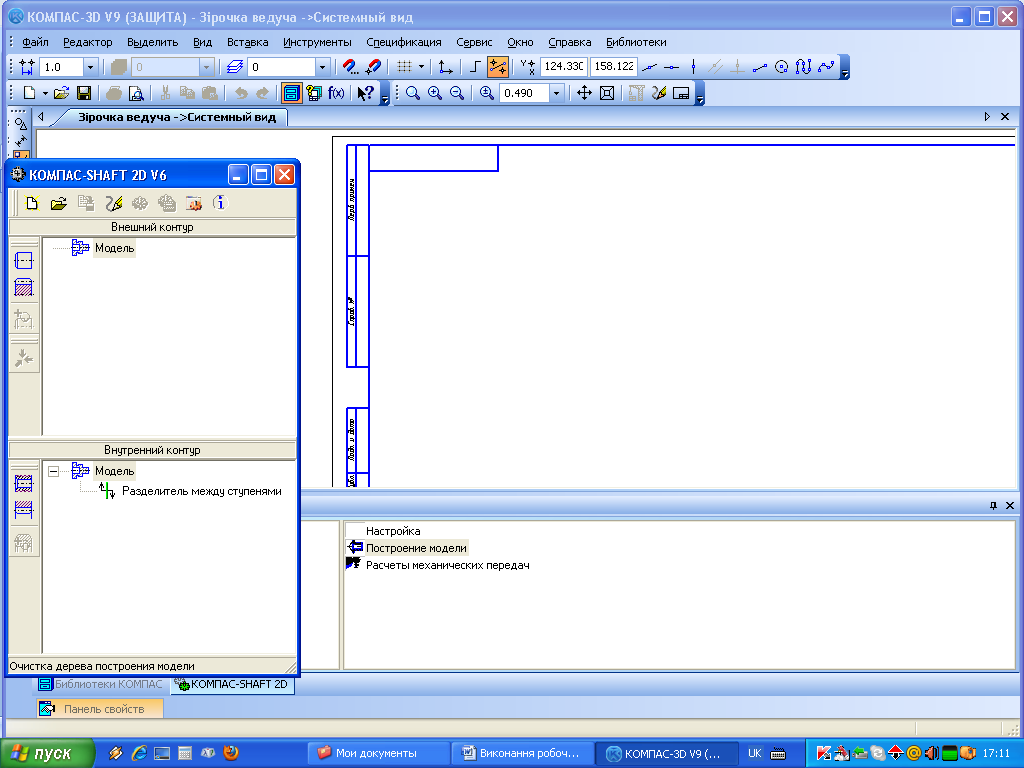Create new shaft model in КОМПАС-SHAFT window
This screenshot has height=768, width=1024.
pos(31,203)
